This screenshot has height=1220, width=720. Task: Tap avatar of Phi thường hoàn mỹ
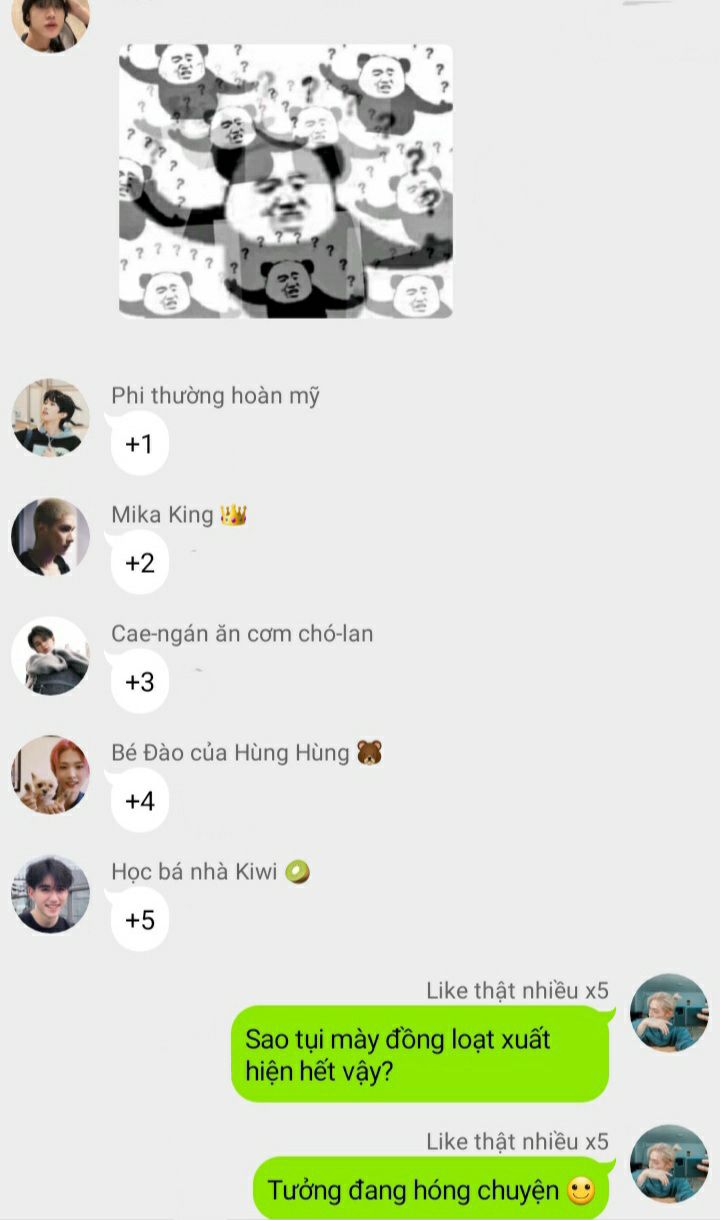pyautogui.click(x=50, y=417)
